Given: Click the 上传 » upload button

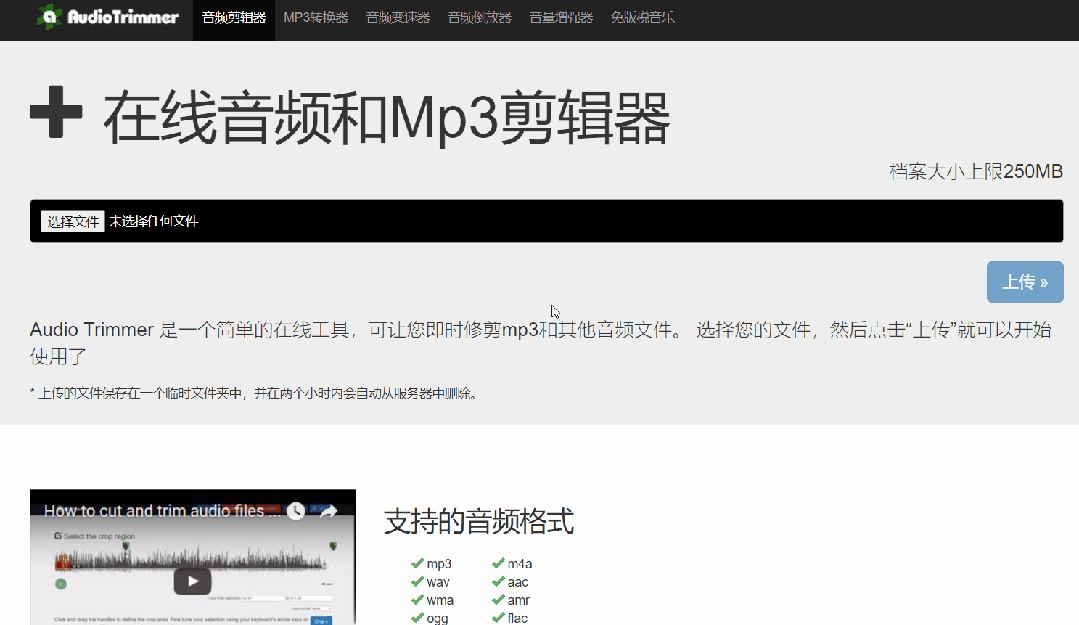Looking at the screenshot, I should pos(1025,282).
